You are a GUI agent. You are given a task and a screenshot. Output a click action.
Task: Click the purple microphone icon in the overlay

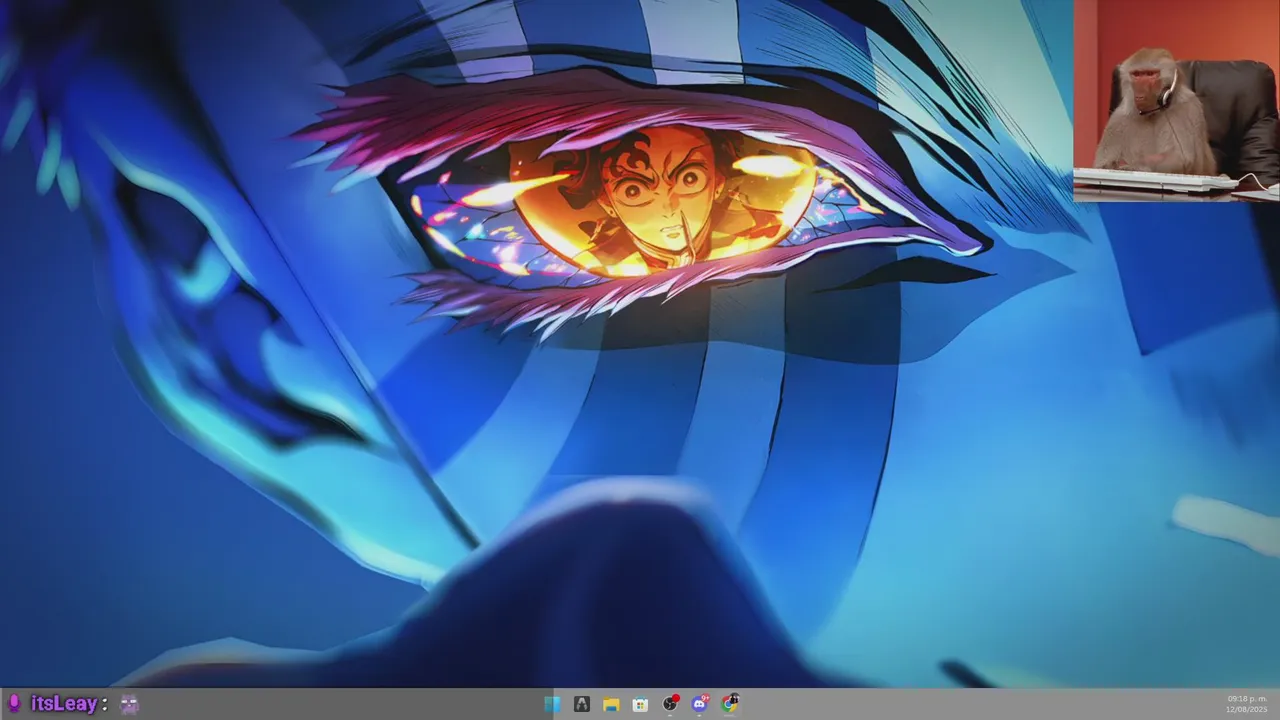[x=14, y=704]
